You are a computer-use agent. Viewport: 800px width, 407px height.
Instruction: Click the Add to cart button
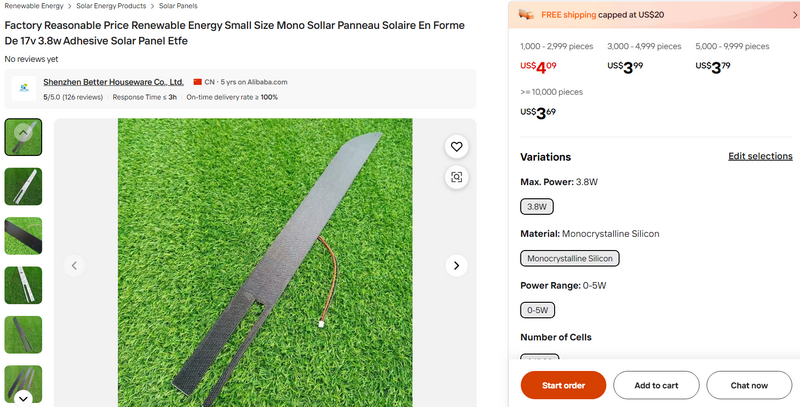click(x=656, y=385)
